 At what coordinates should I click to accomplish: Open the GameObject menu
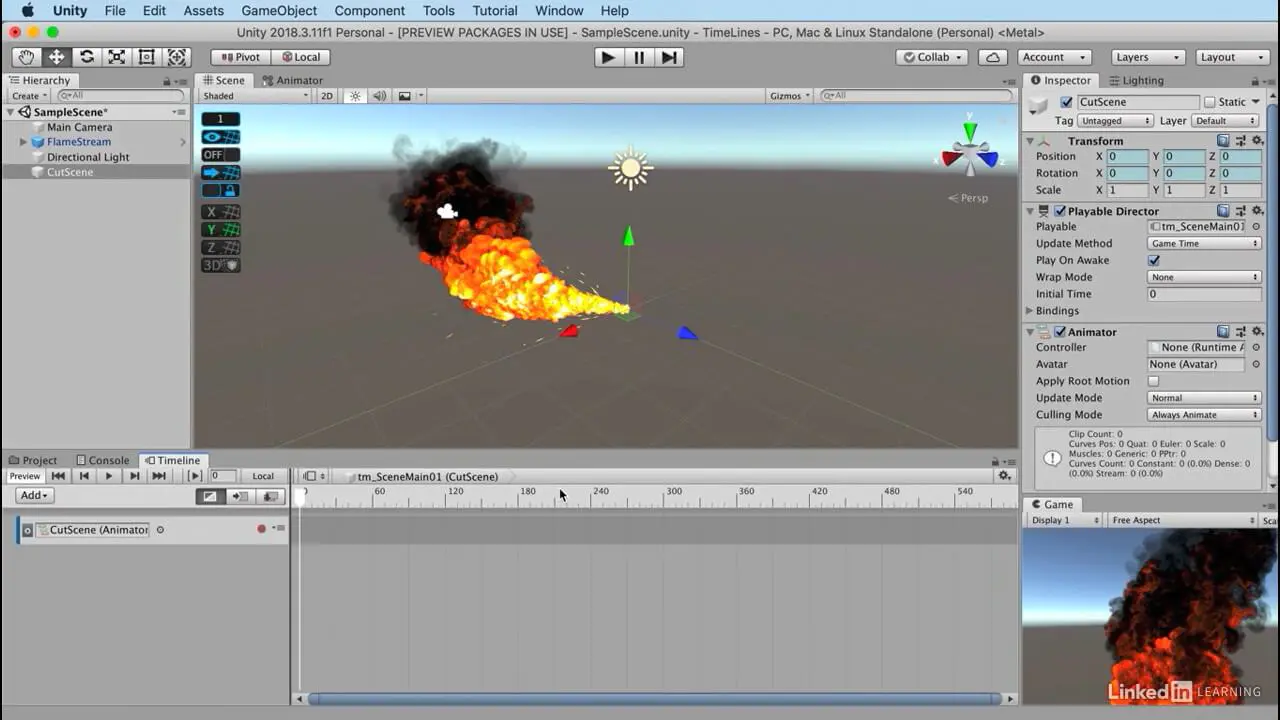[279, 10]
